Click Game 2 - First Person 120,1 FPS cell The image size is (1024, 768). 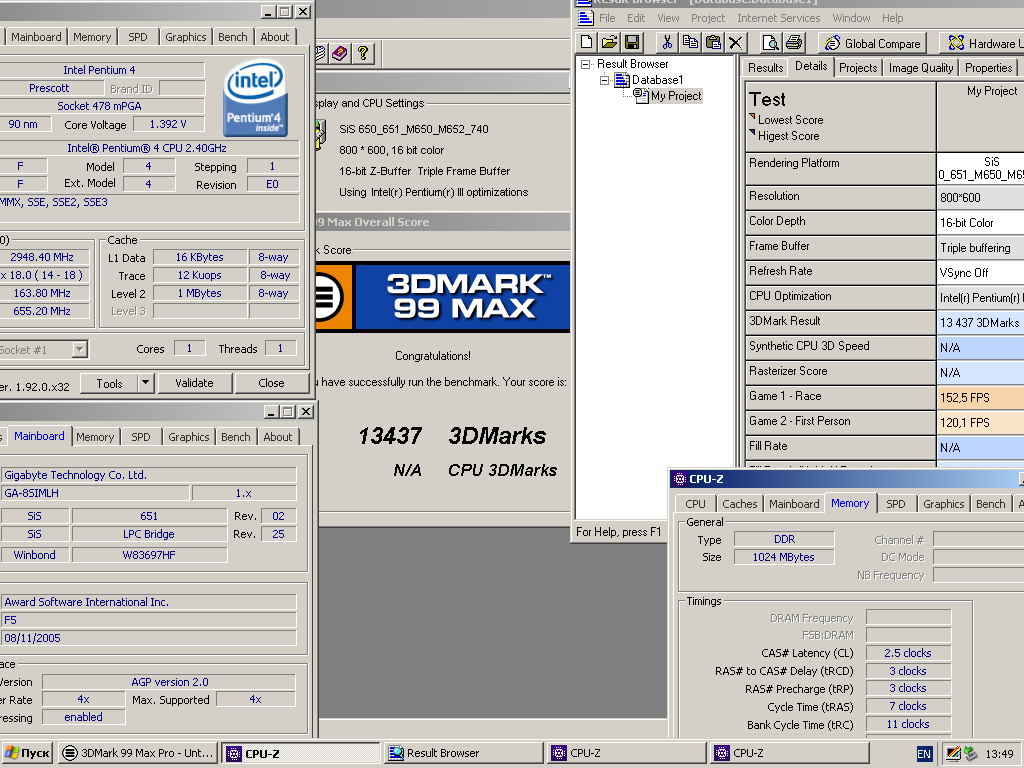coord(980,423)
